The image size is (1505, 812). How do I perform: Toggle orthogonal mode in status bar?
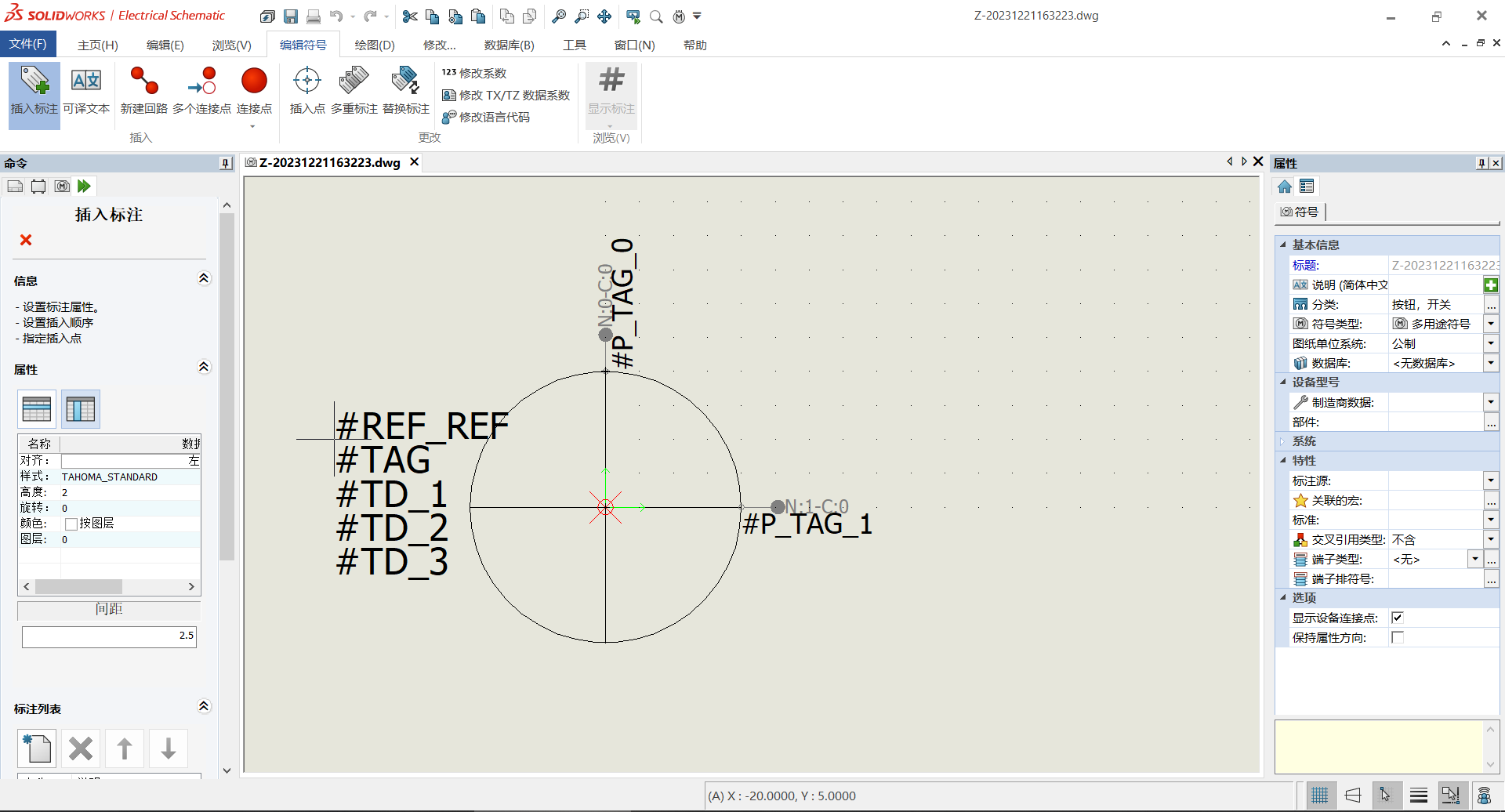(x=1353, y=796)
